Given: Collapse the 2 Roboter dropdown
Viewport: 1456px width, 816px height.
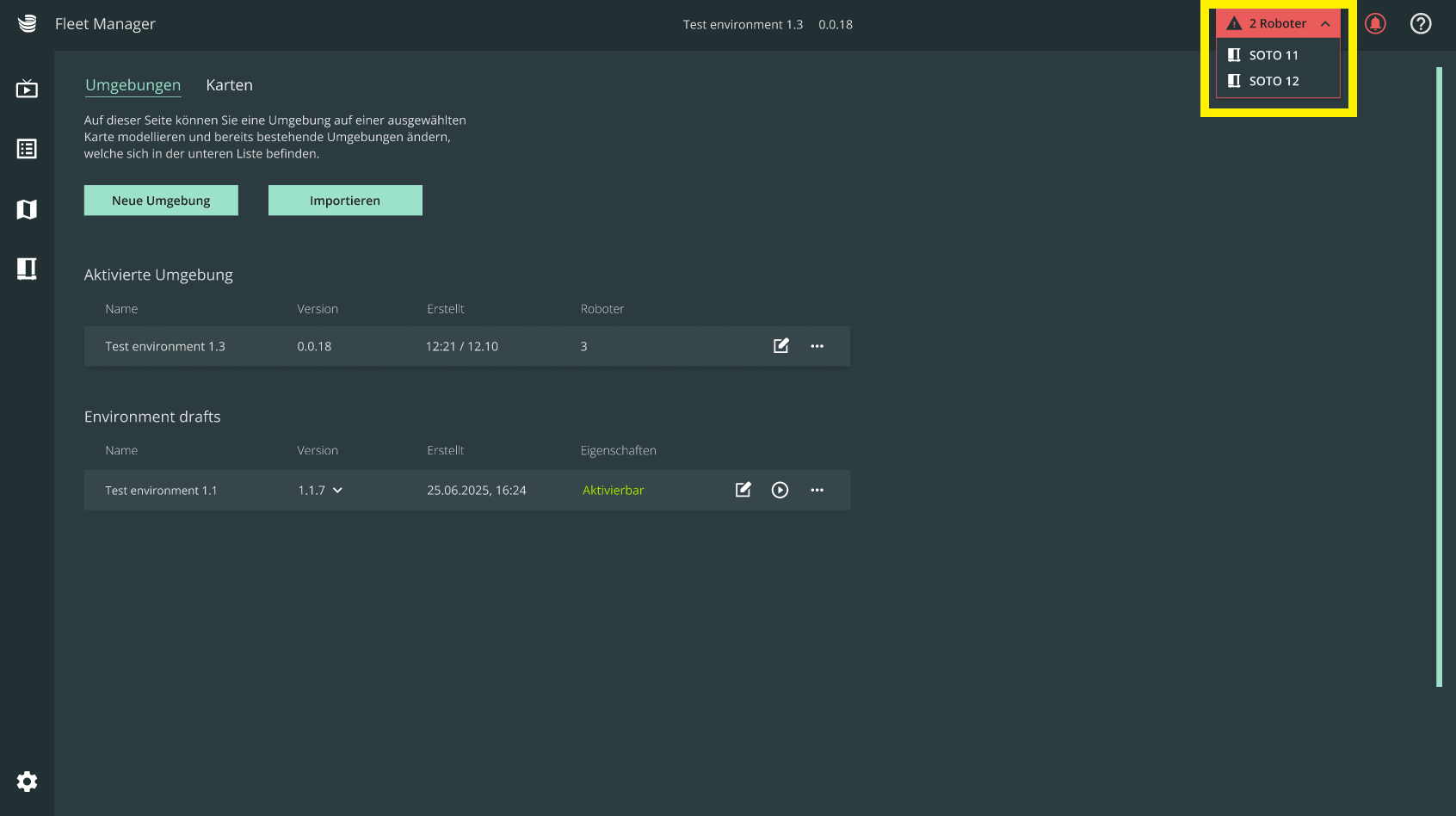Looking at the screenshot, I should [x=1325, y=24].
